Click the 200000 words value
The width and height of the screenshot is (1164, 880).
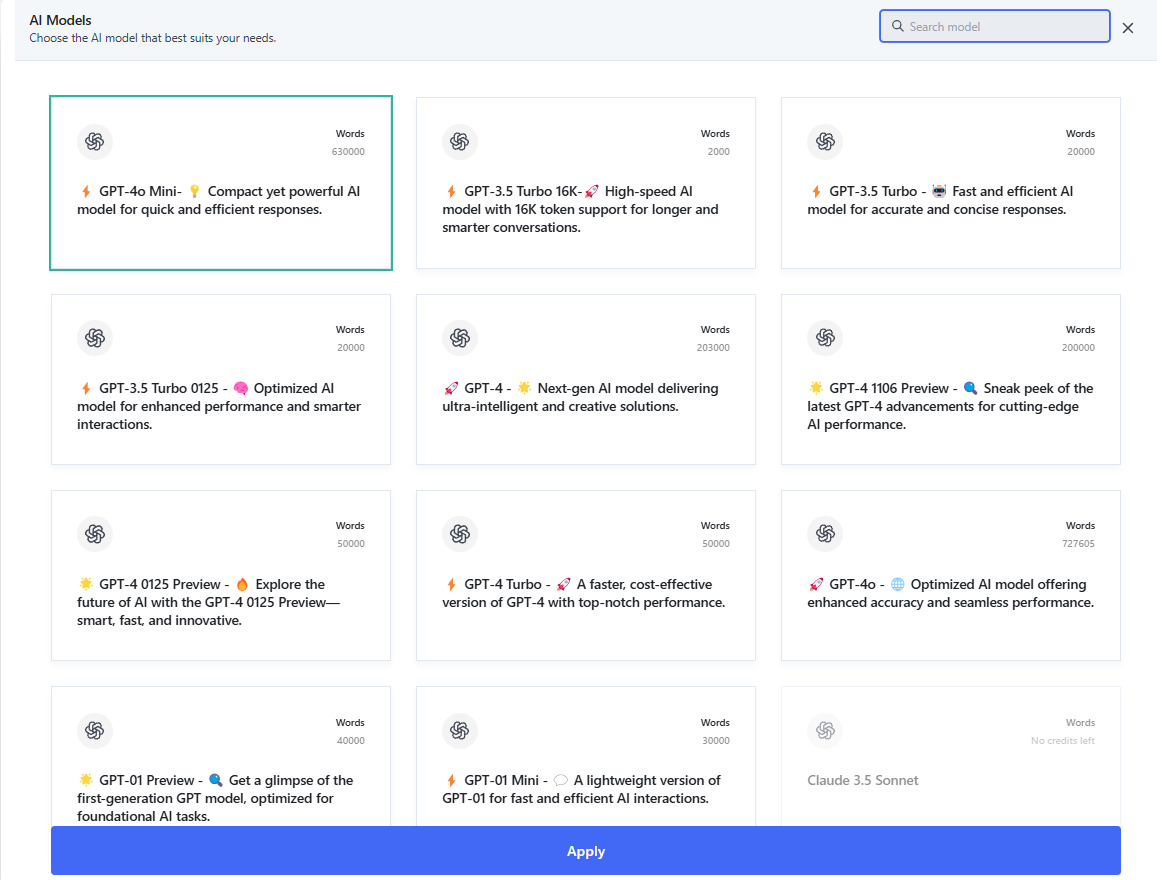tap(1079, 348)
